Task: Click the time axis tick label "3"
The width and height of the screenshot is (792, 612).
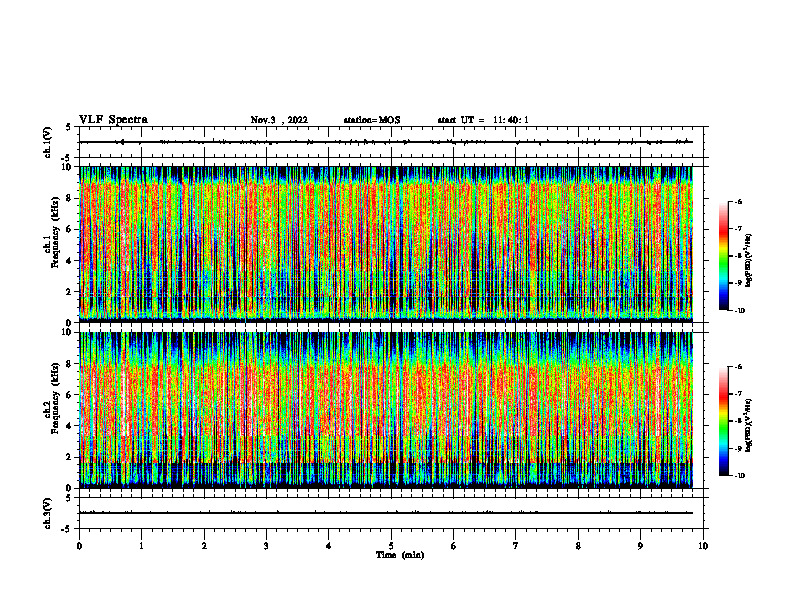Action: tap(266, 546)
